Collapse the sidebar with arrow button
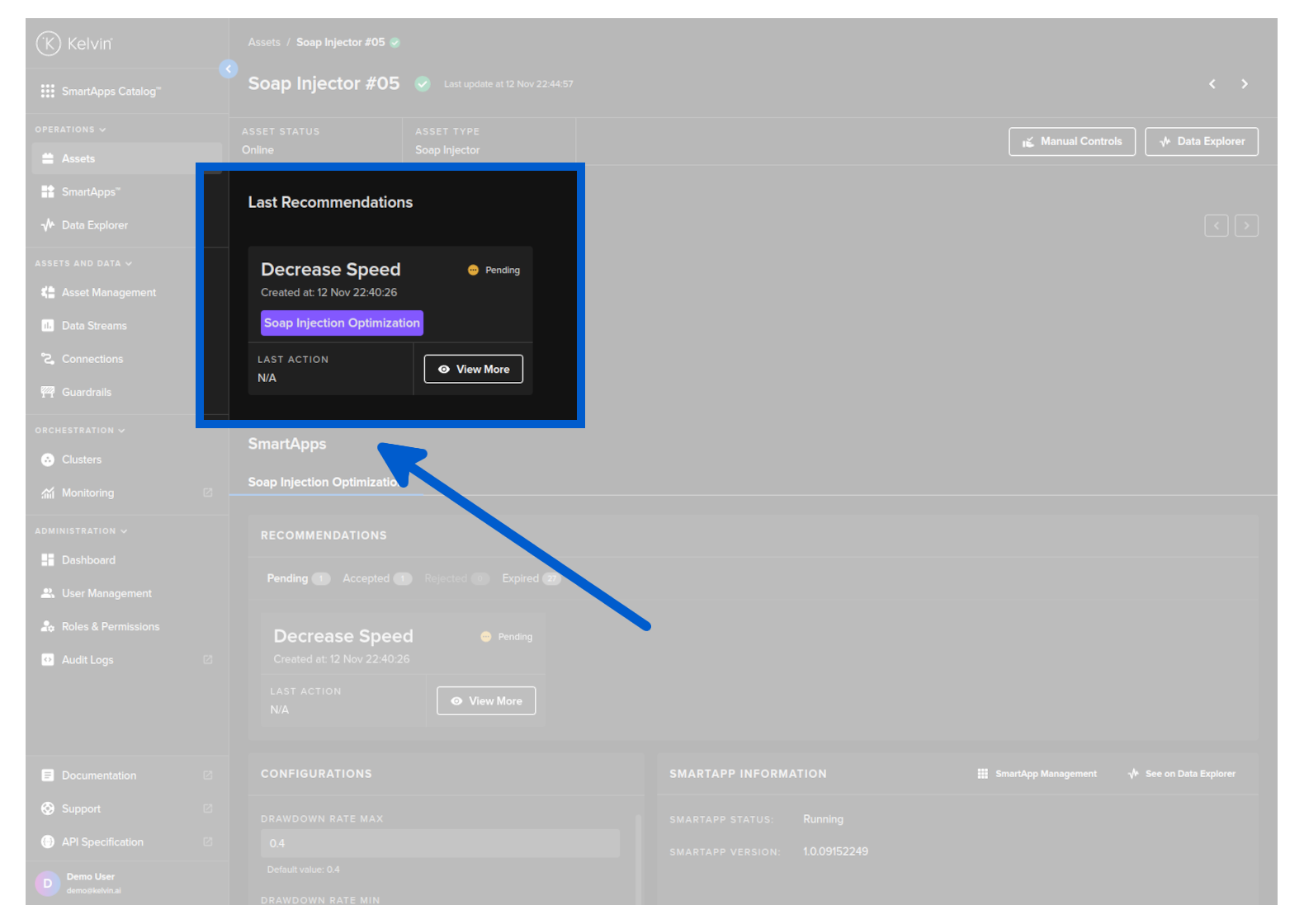Screen dimensions: 1304x924 pos(229,69)
